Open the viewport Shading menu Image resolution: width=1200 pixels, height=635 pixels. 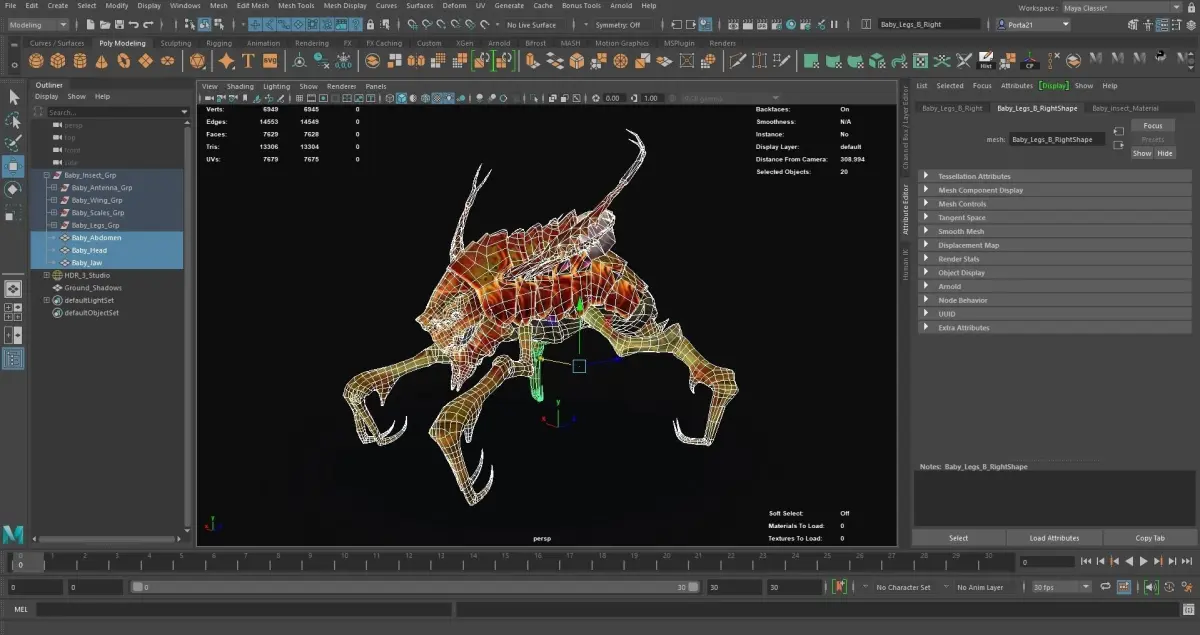(240, 86)
